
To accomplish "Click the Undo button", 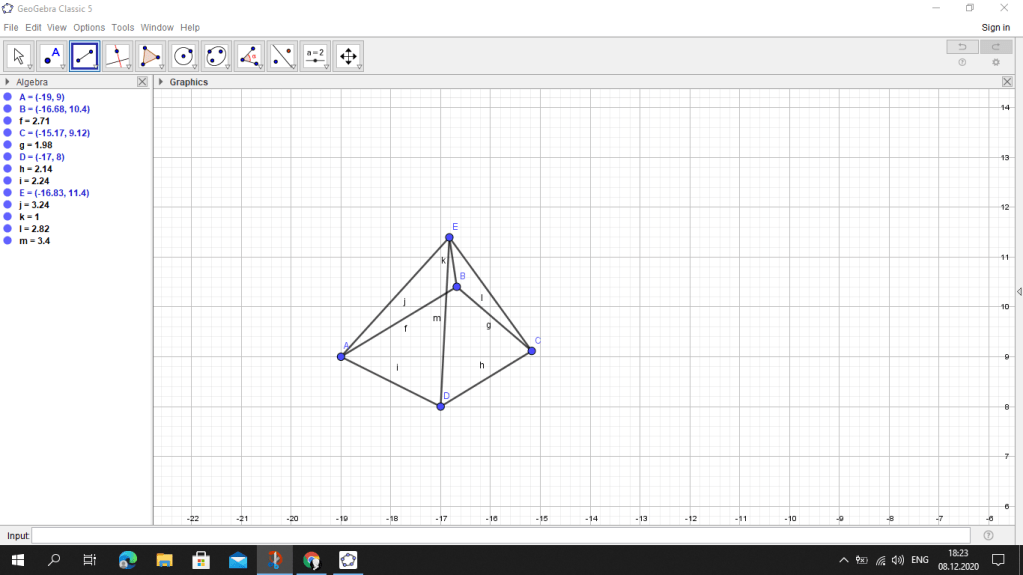I will pyautogui.click(x=962, y=47).
